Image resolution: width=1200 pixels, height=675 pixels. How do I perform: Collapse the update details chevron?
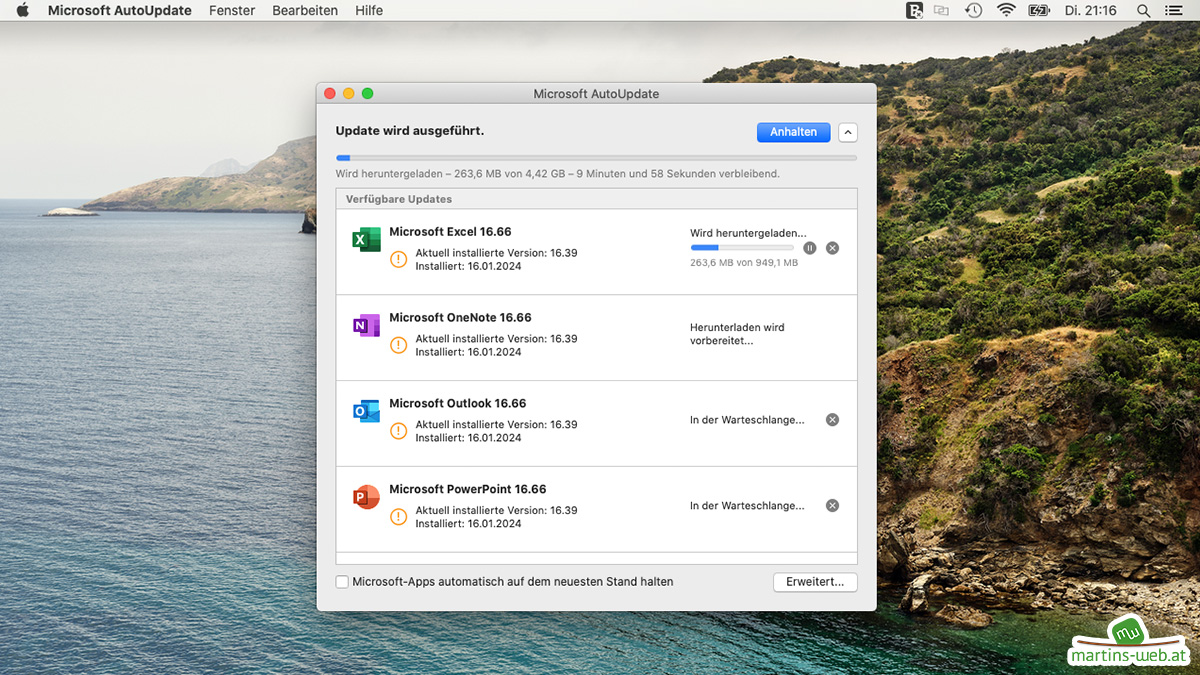click(848, 132)
